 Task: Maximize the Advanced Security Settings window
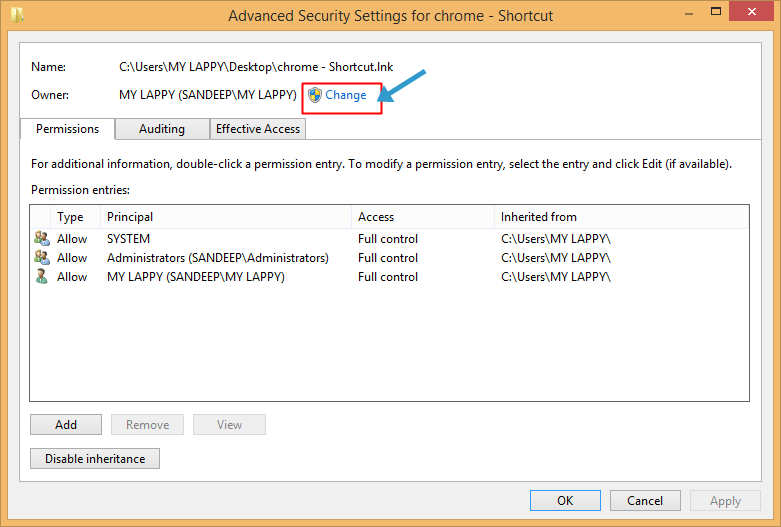point(716,11)
